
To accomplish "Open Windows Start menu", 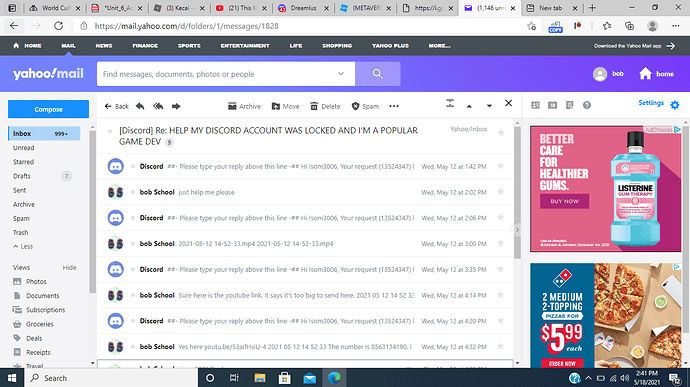I will point(12,378).
